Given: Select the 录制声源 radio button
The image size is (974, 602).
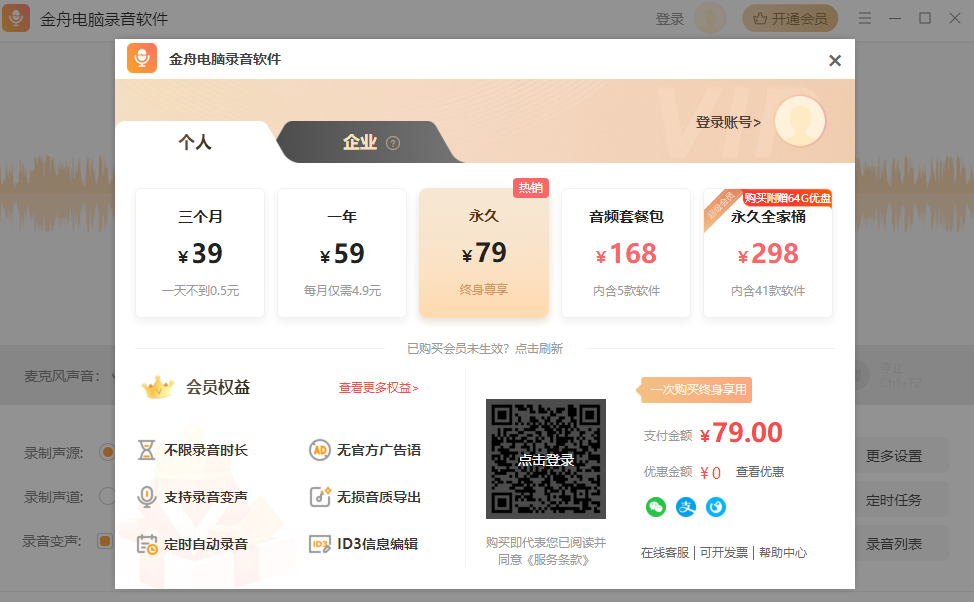Looking at the screenshot, I should 107,451.
